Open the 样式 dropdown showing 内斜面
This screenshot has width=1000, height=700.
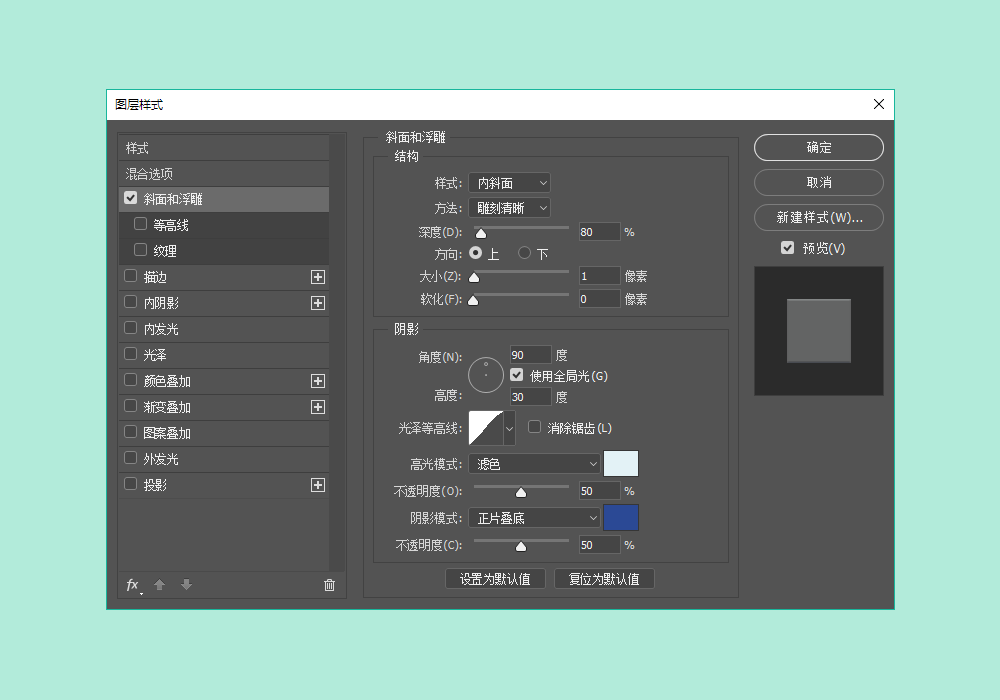click(509, 182)
